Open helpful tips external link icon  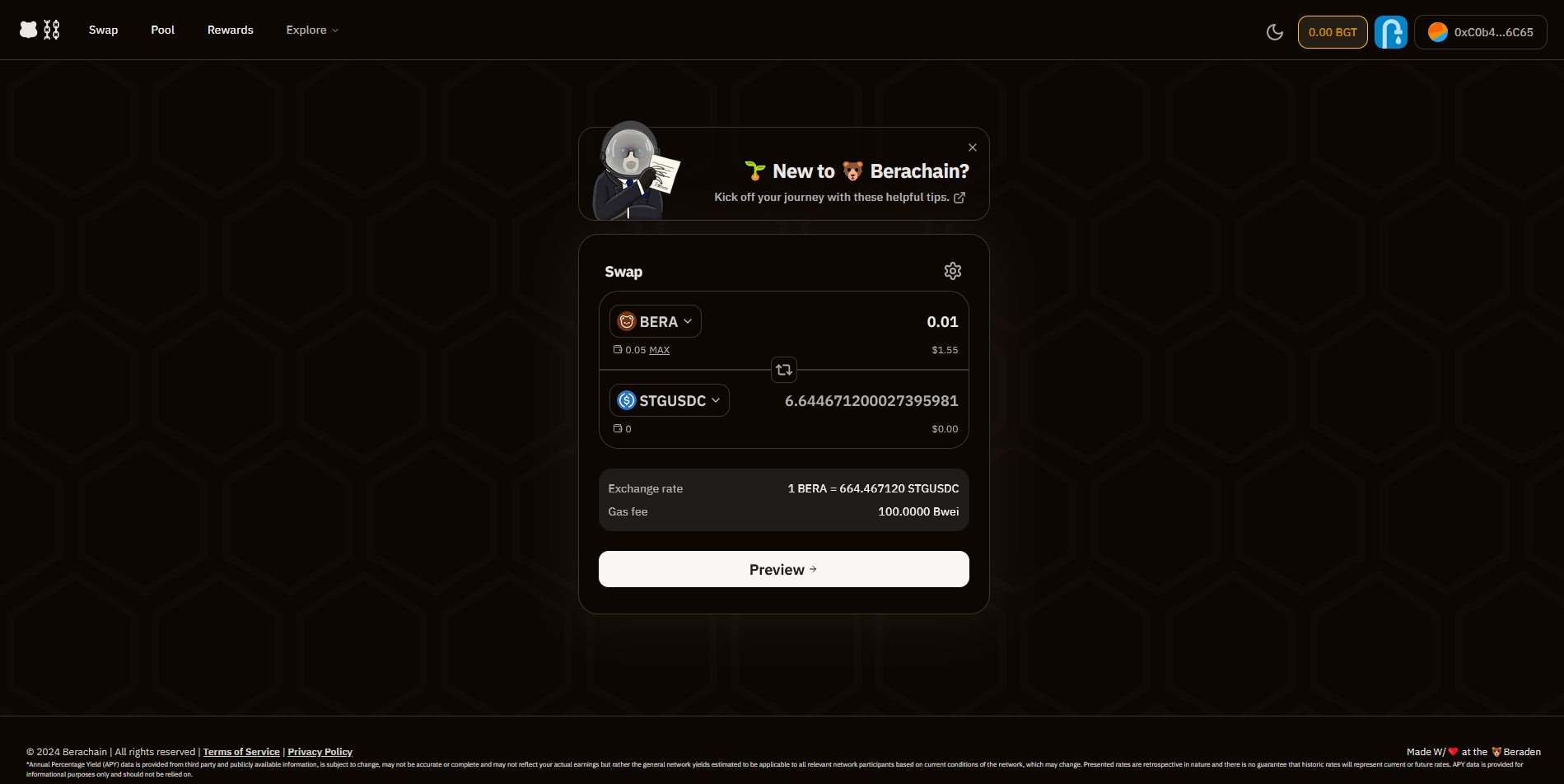(x=959, y=198)
